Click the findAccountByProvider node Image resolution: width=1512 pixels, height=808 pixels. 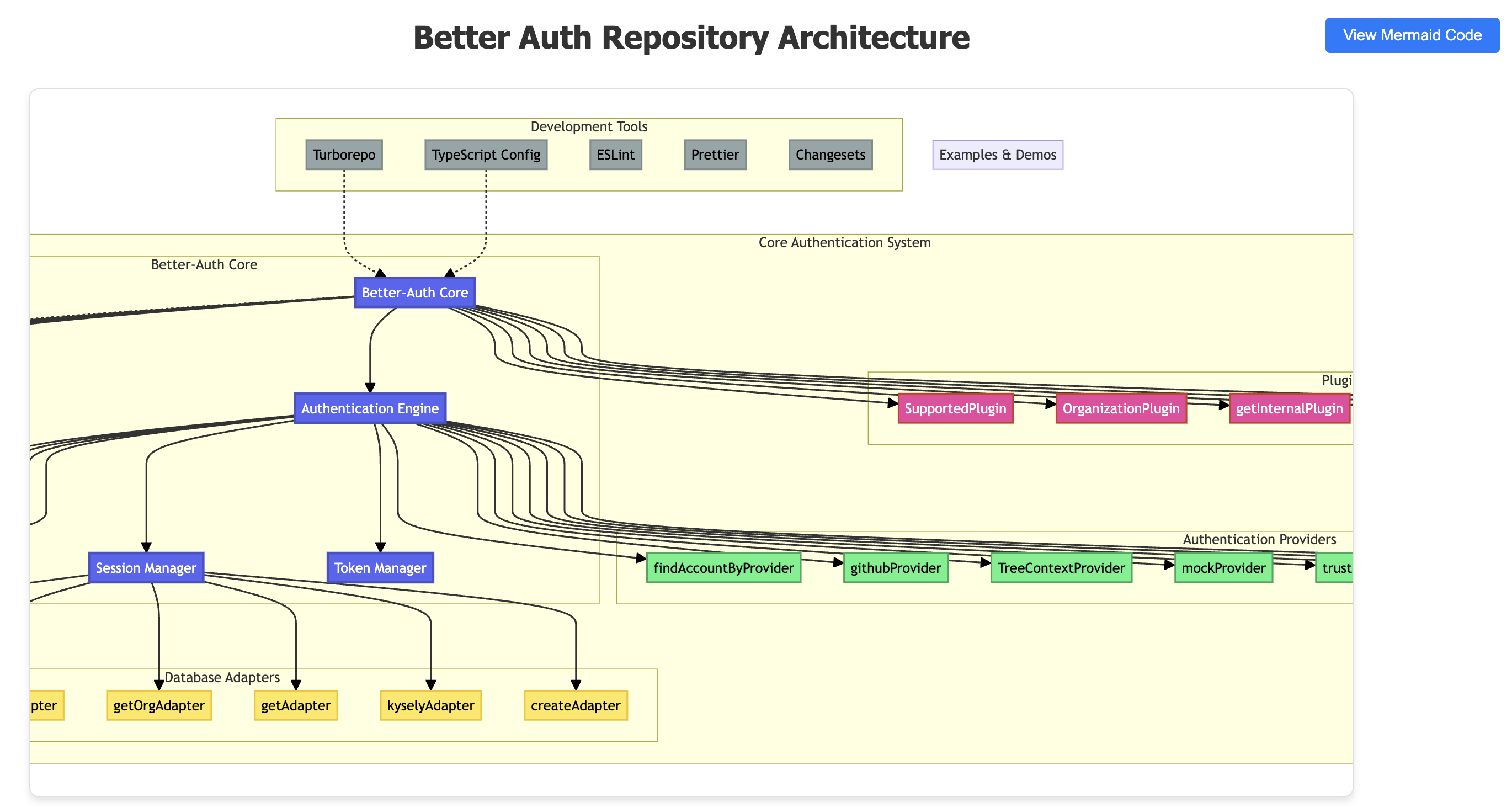(723, 568)
